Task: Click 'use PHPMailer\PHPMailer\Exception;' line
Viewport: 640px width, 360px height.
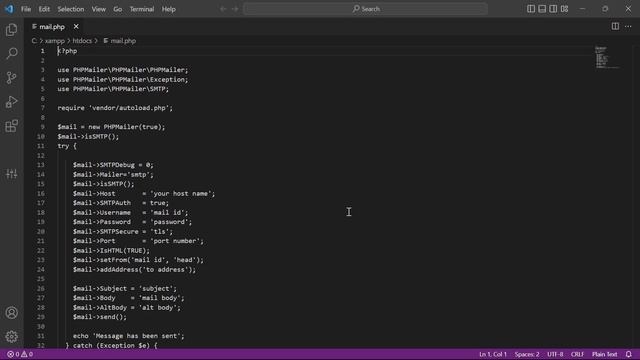Action: coord(123,80)
